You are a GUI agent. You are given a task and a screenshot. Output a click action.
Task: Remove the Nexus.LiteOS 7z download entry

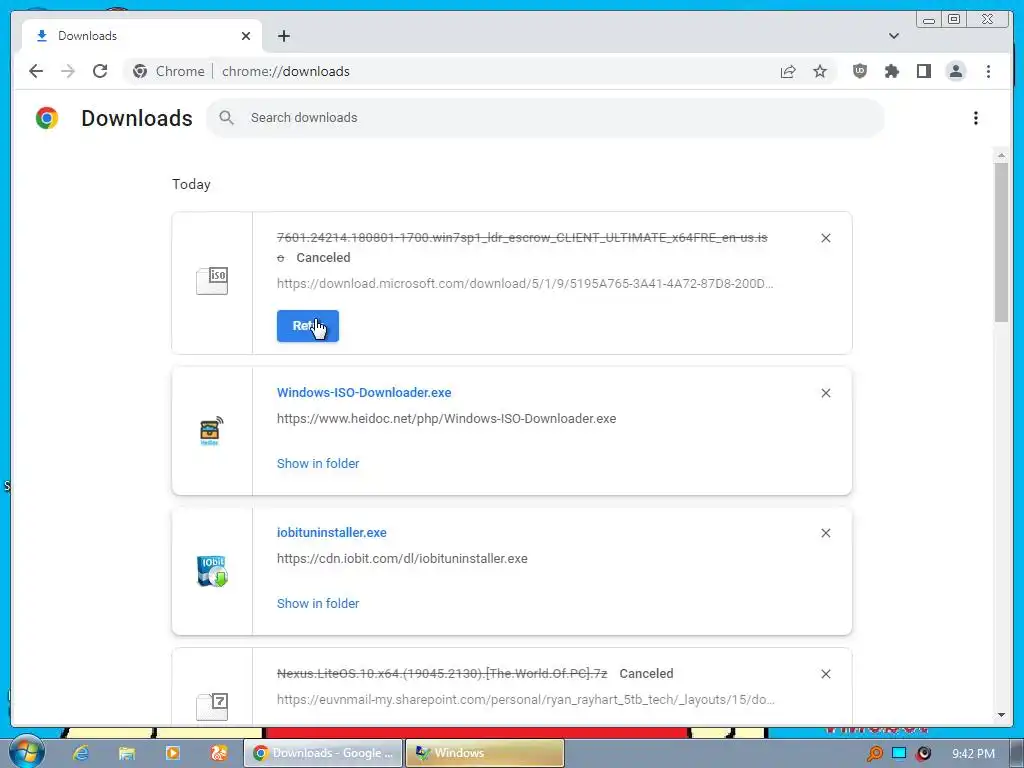pos(825,673)
